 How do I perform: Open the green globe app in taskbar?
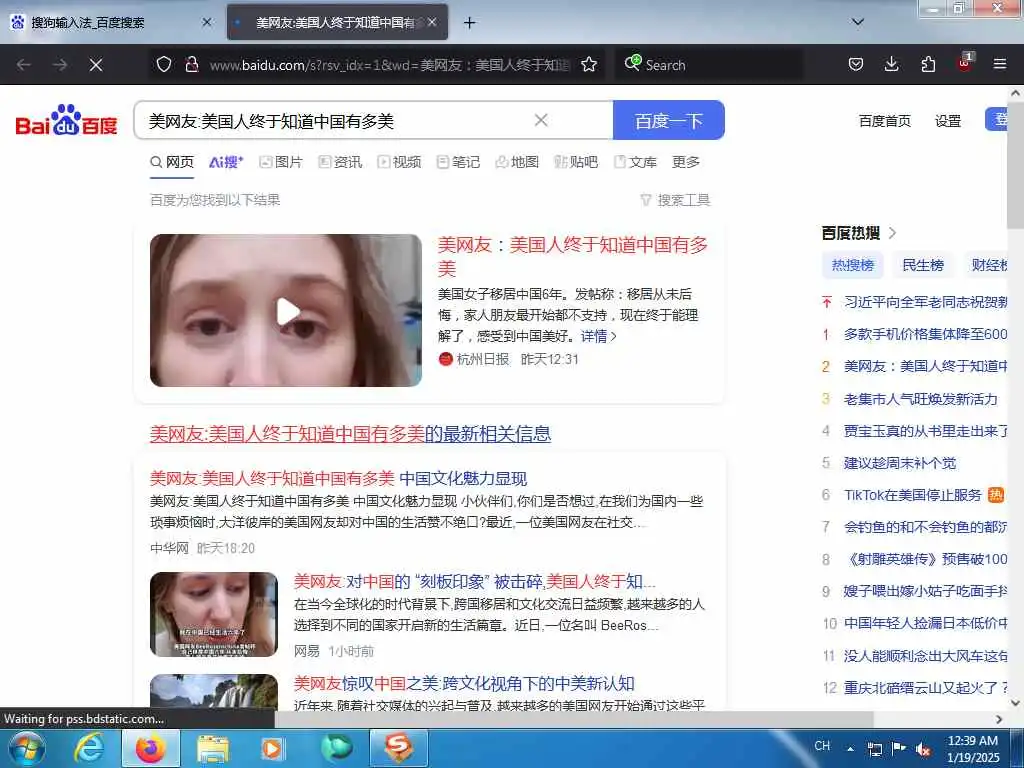point(336,748)
